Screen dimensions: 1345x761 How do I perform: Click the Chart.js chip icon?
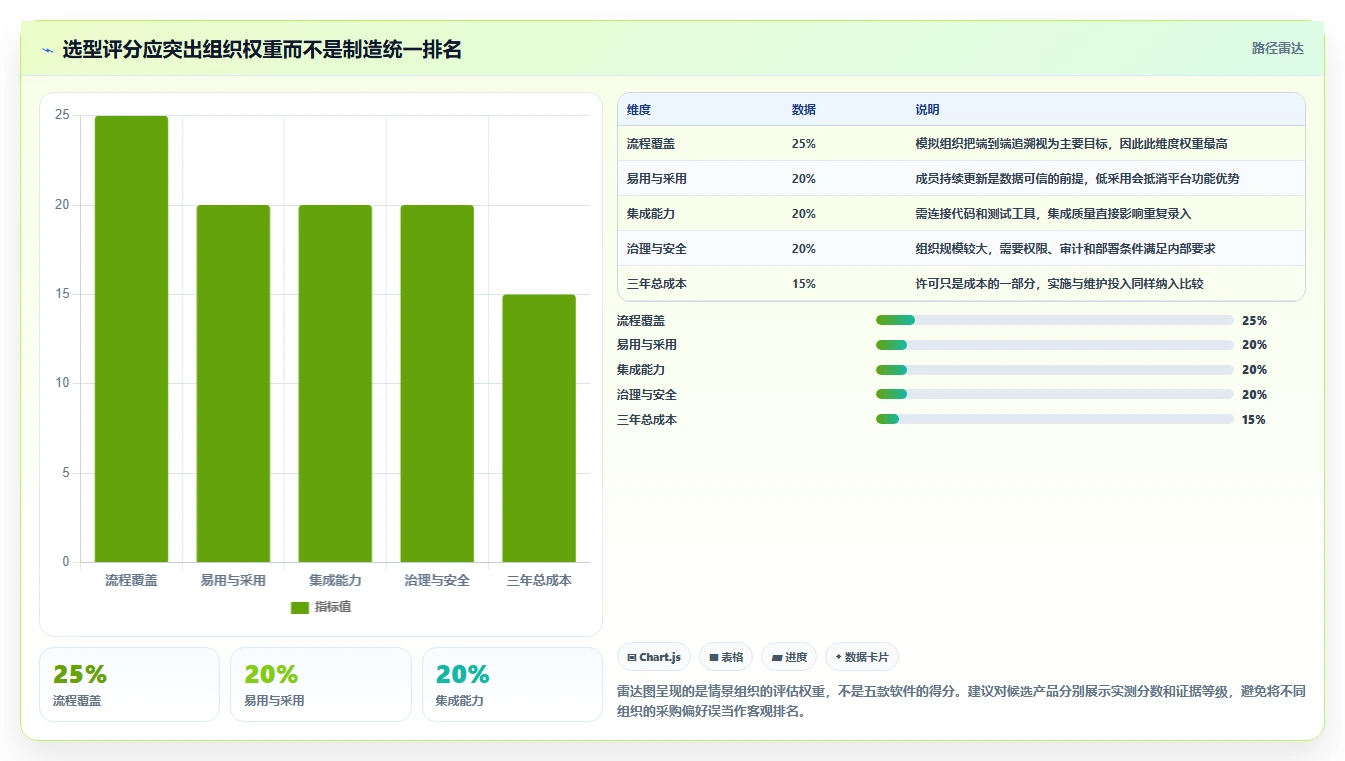(632, 657)
